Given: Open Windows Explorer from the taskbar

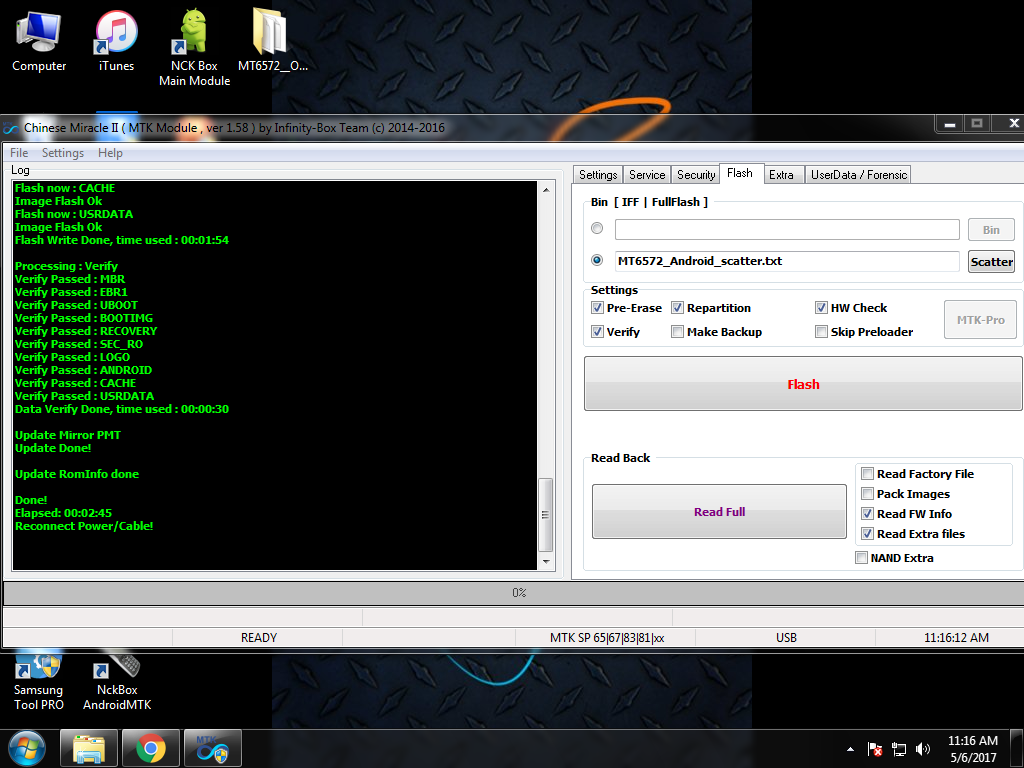Looking at the screenshot, I should tap(89, 748).
